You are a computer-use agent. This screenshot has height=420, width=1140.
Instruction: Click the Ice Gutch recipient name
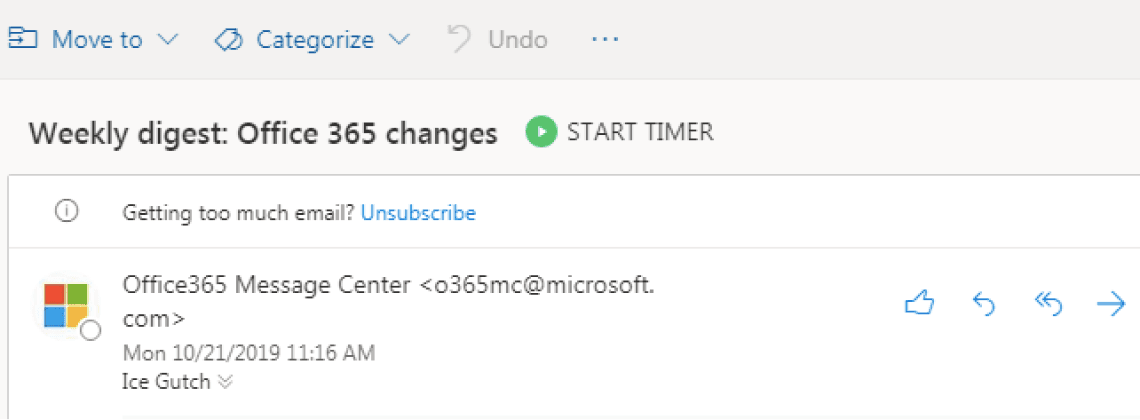click(166, 381)
